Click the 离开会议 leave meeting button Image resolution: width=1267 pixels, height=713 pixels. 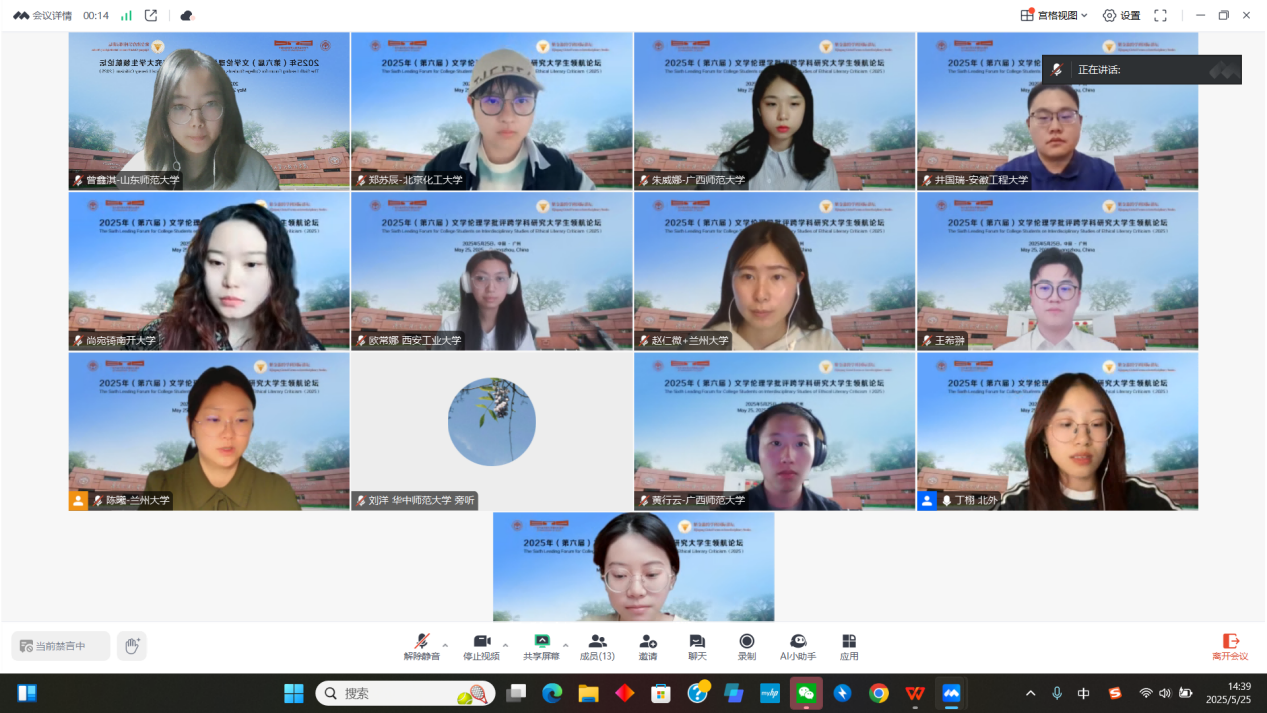tap(1230, 646)
